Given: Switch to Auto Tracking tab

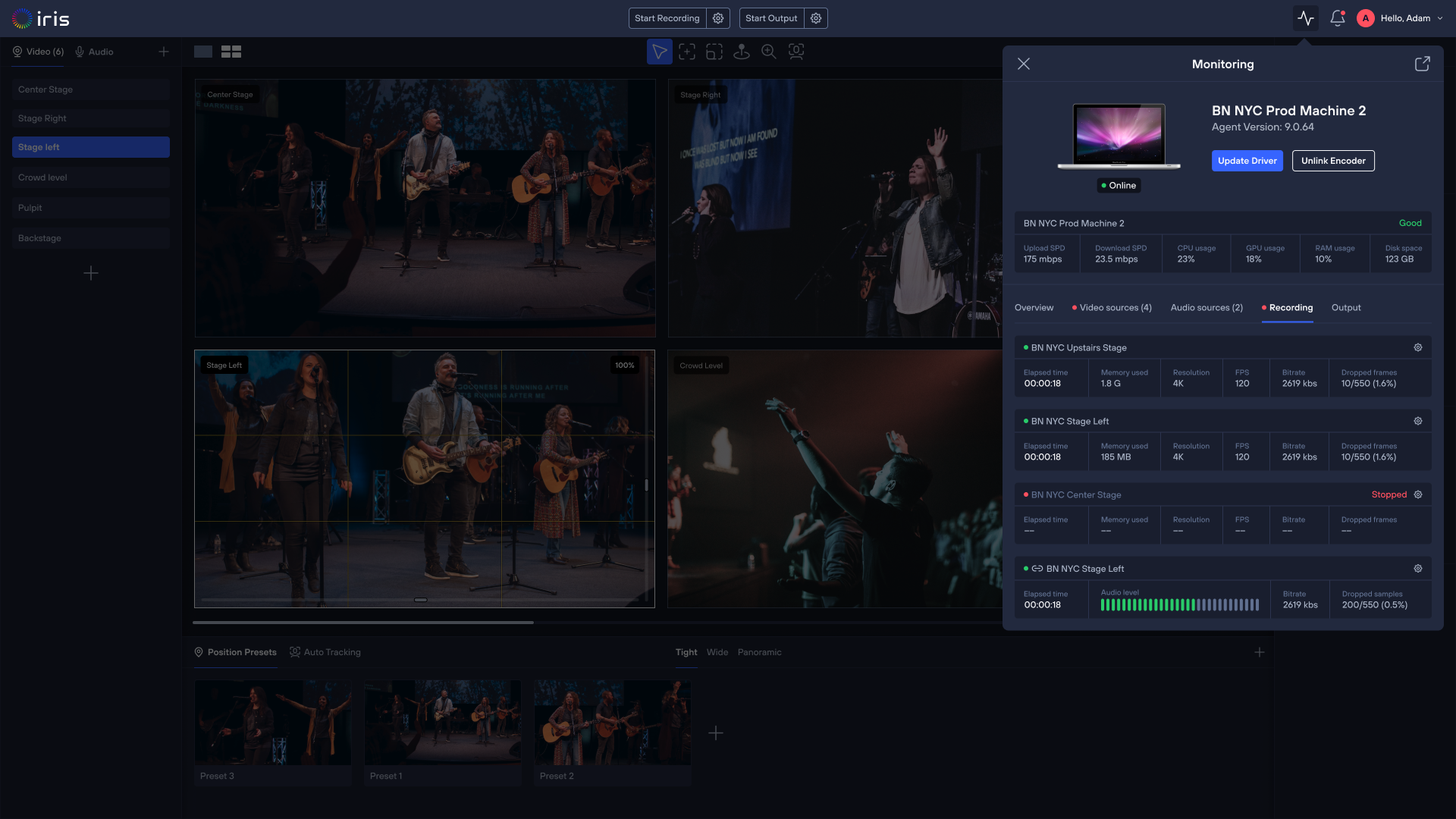Looking at the screenshot, I should click(x=325, y=652).
